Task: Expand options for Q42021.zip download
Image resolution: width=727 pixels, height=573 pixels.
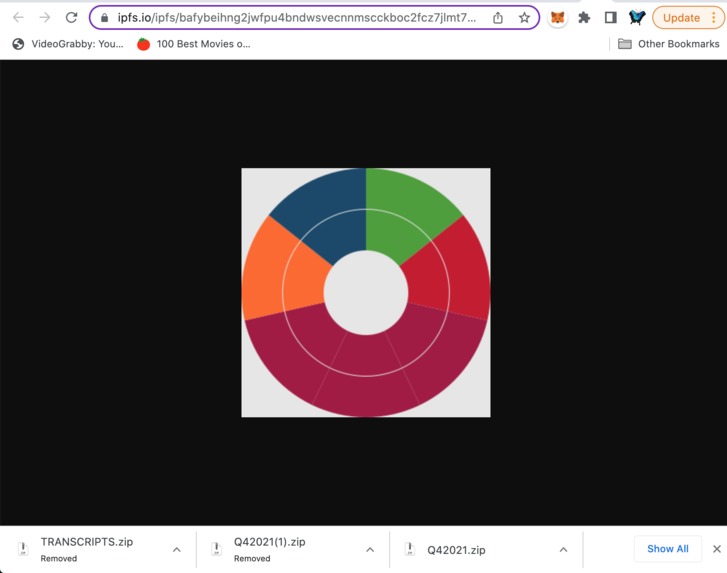Action: coord(563,549)
